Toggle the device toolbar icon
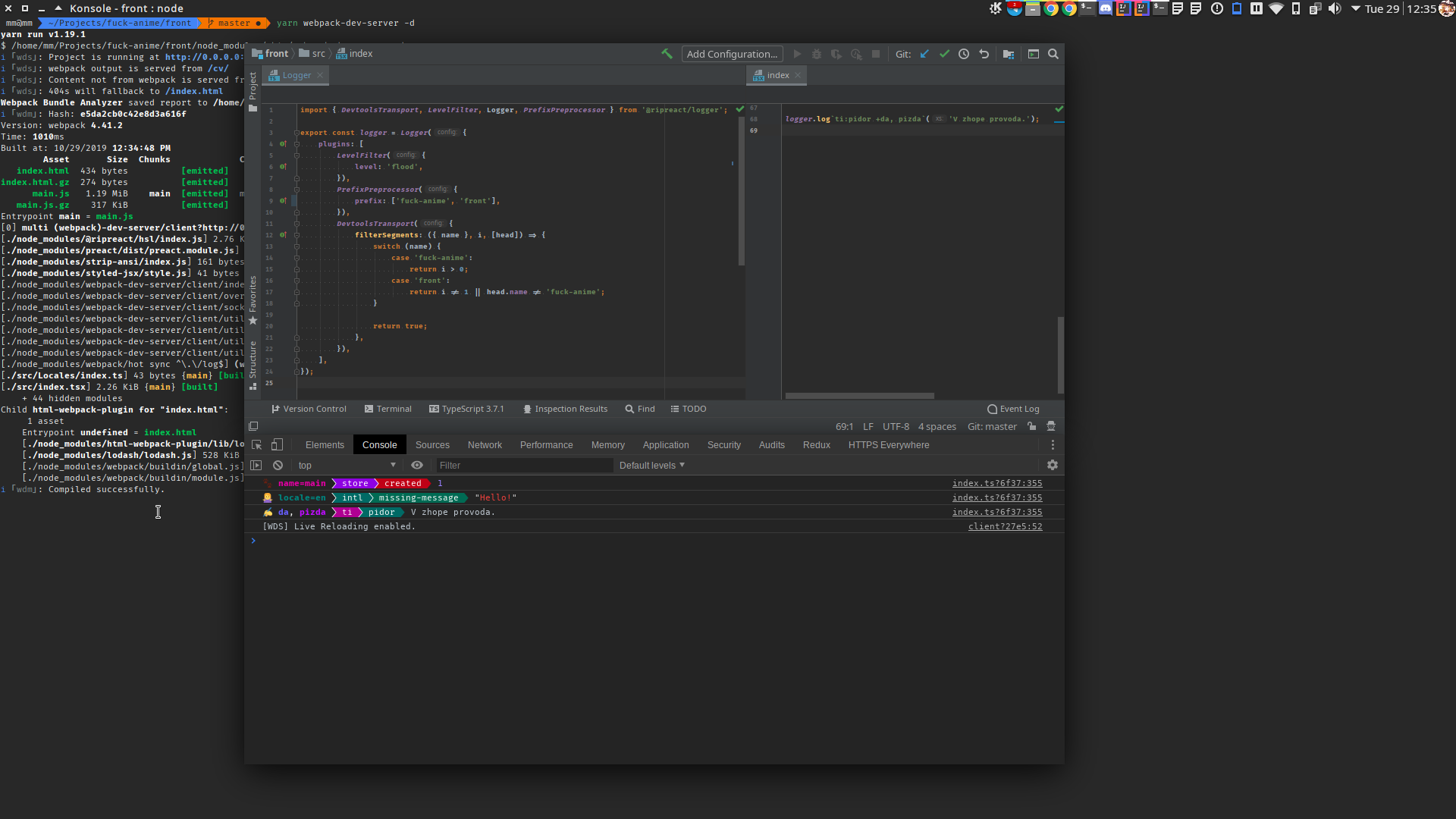Screen dimensions: 1456x819 coord(278,445)
